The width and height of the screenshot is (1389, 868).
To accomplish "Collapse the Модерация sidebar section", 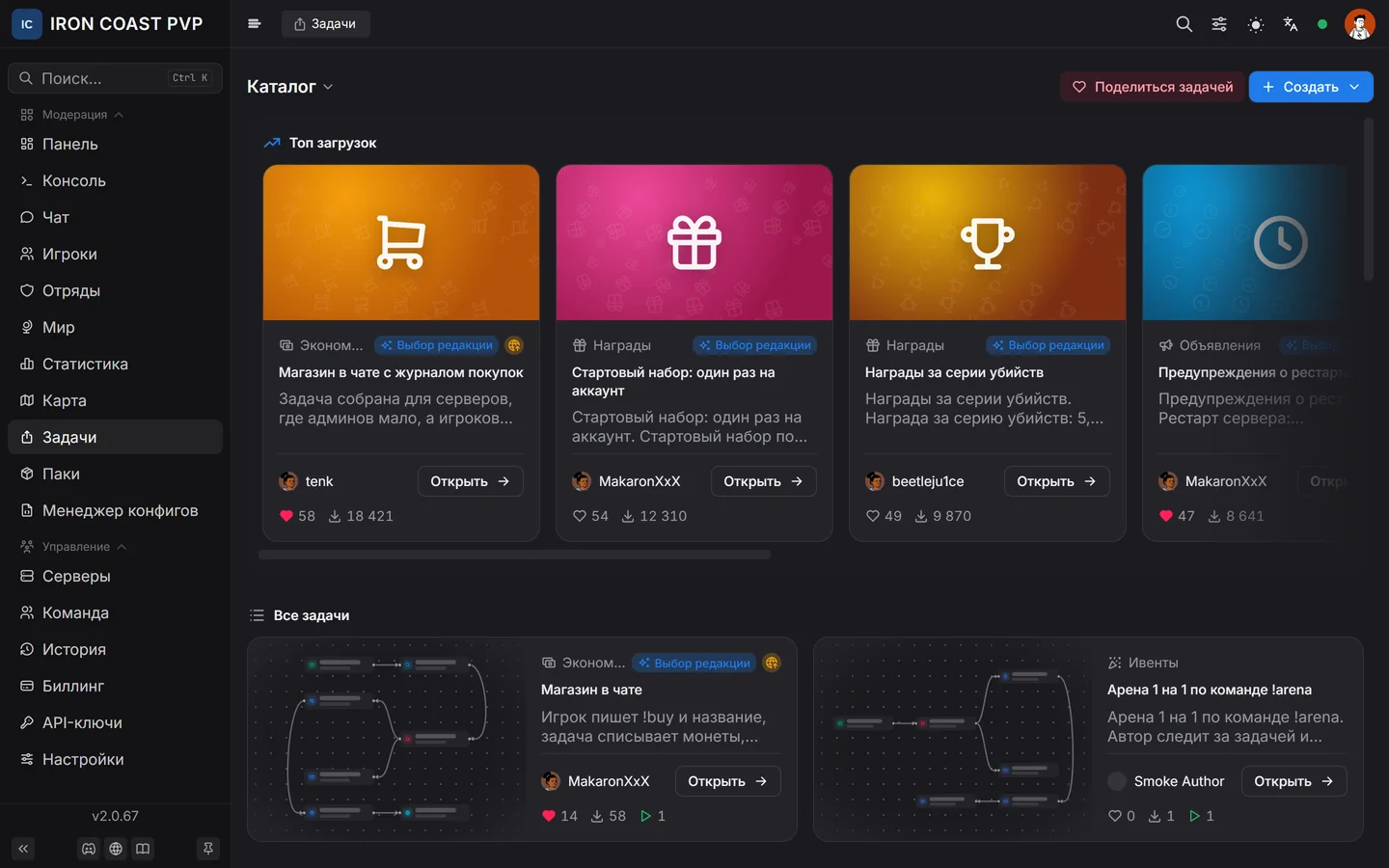I will [72, 115].
